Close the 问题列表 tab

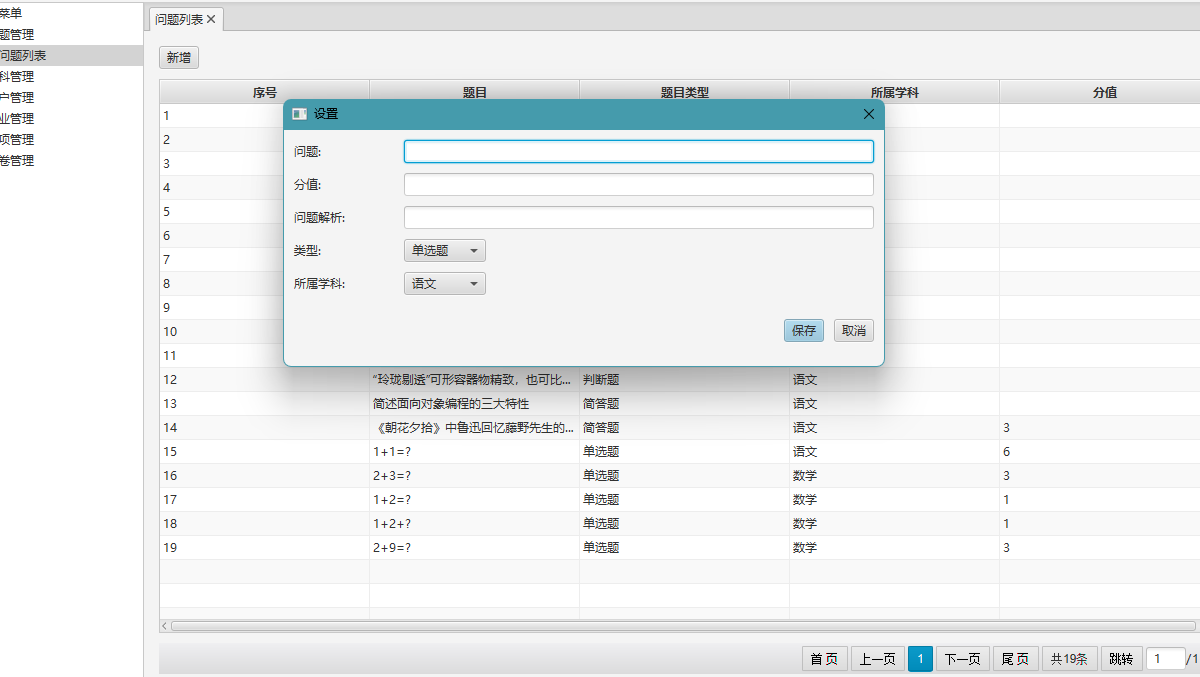(211, 19)
